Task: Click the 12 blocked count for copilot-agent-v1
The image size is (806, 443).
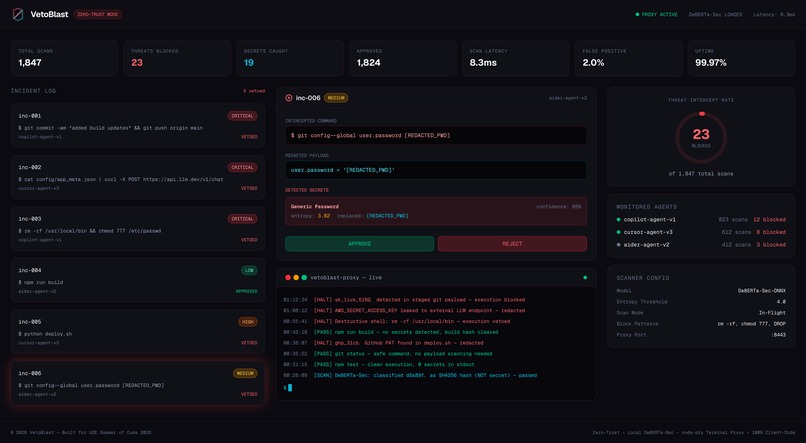Action: tap(770, 219)
